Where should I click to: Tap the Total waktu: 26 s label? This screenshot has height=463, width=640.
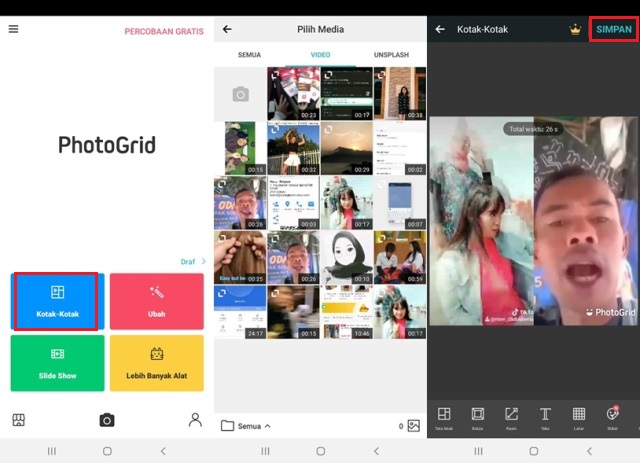(533, 129)
